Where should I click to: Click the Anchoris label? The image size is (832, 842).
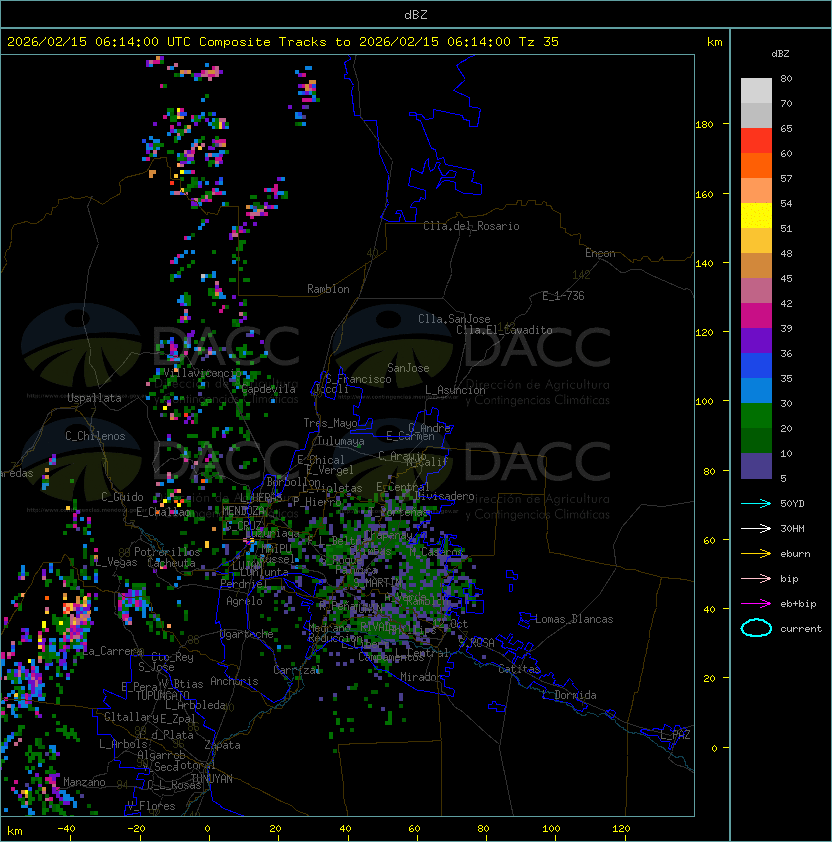[x=234, y=681]
